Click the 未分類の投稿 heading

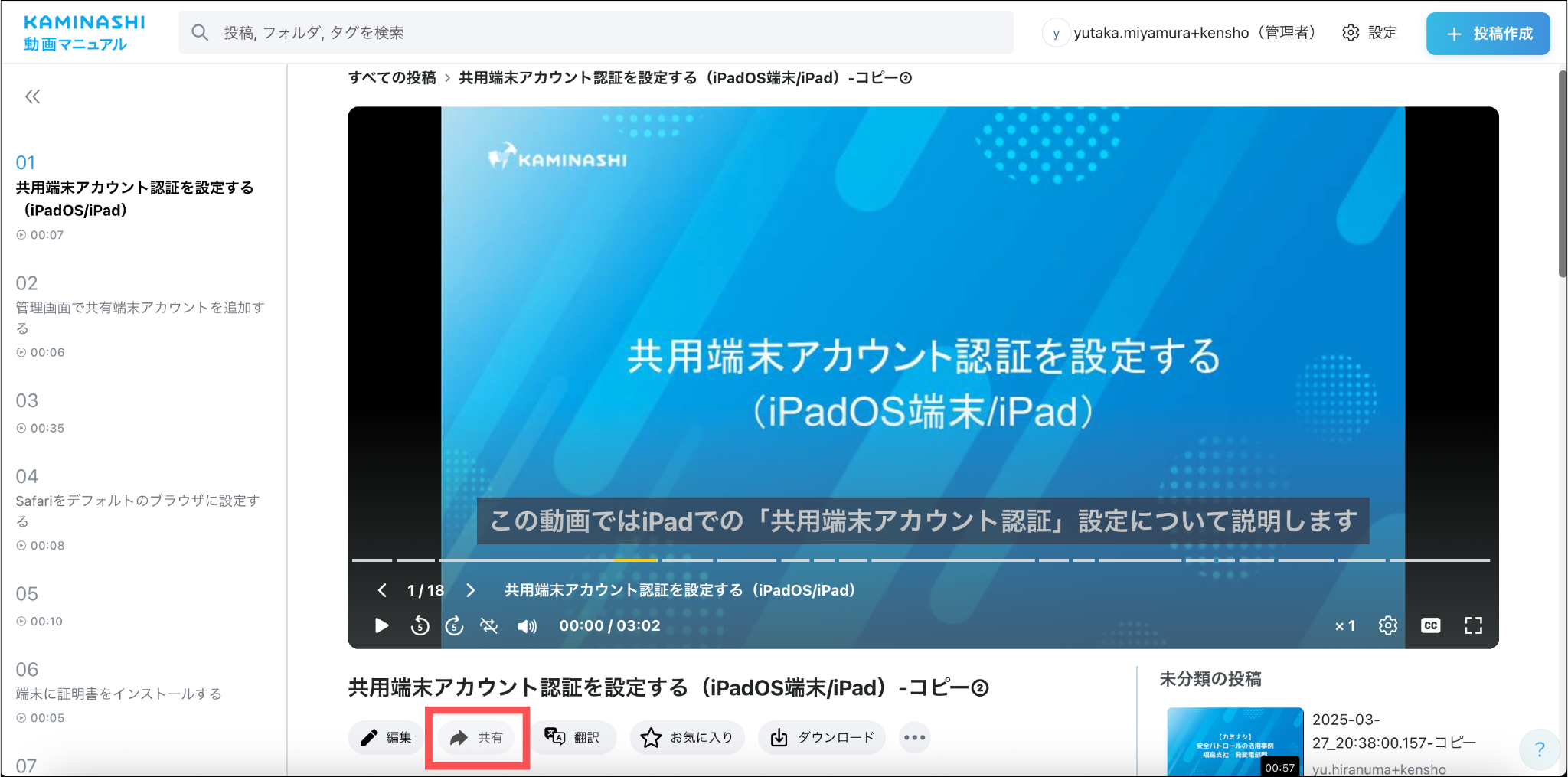1210,679
